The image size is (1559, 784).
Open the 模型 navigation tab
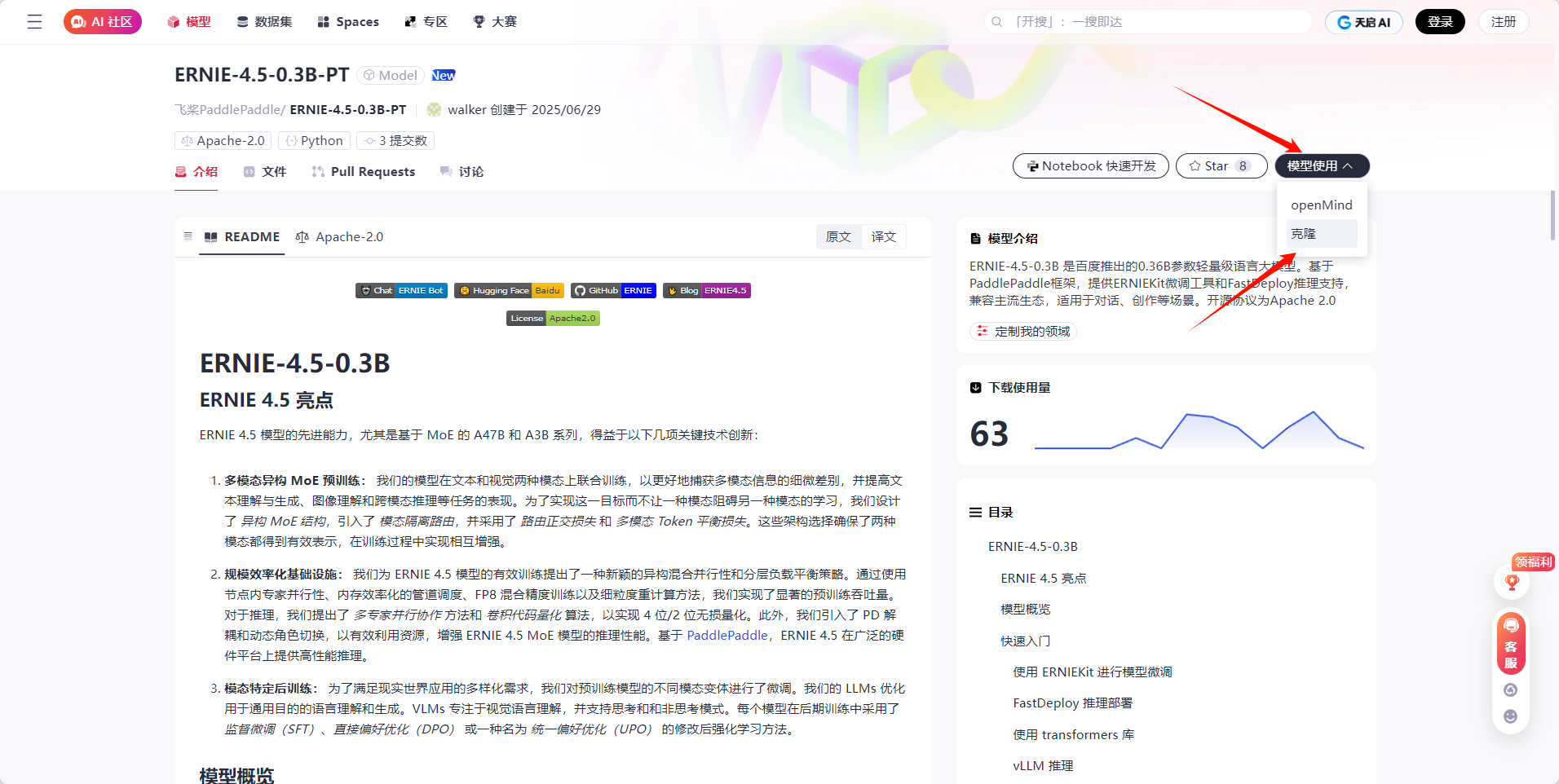188,22
